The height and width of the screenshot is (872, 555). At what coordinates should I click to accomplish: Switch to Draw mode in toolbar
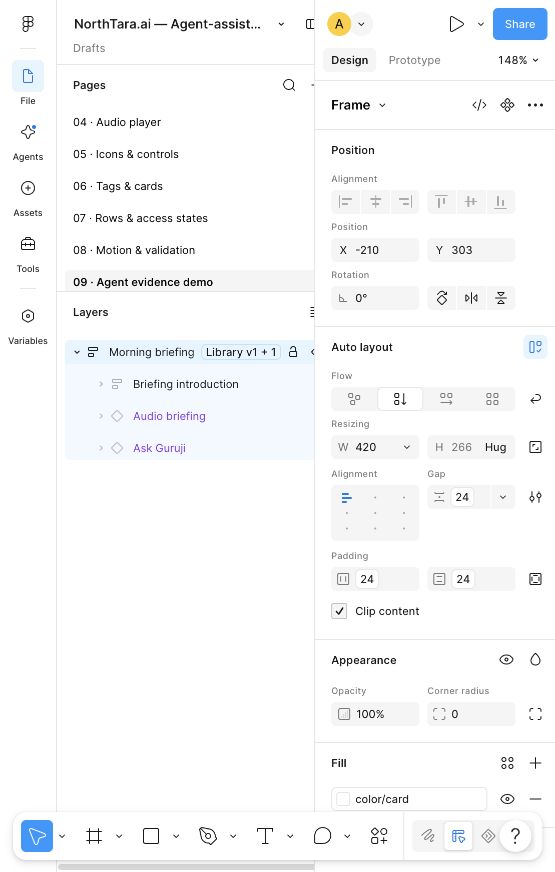(428, 836)
